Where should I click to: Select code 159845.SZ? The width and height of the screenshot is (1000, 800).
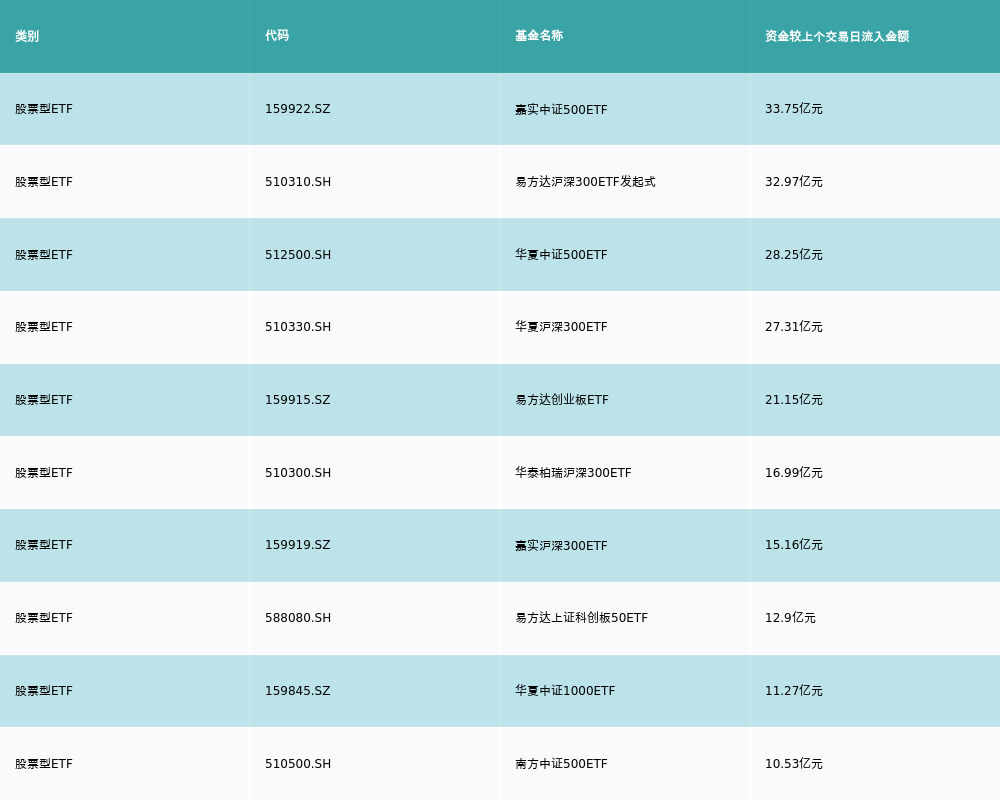point(298,691)
